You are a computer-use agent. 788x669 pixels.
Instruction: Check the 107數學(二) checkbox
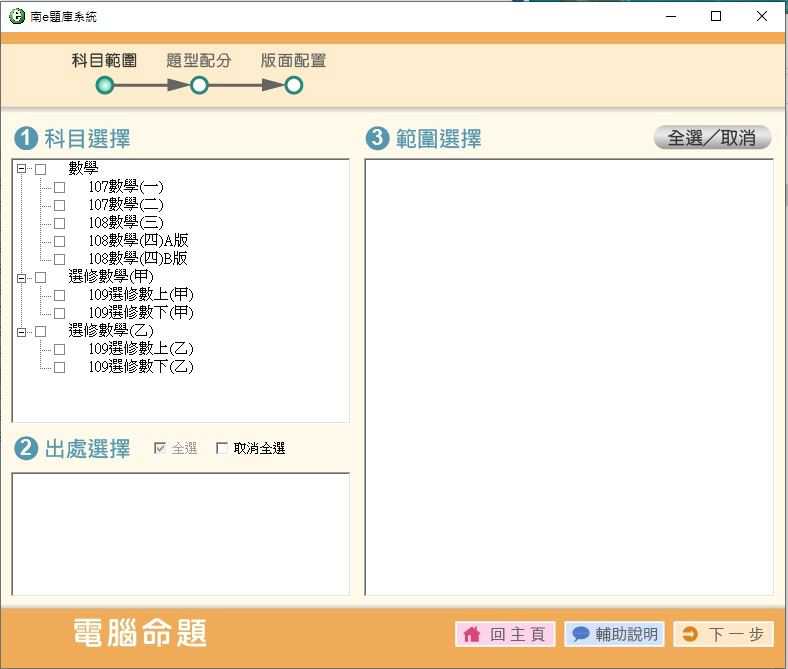(x=59, y=206)
